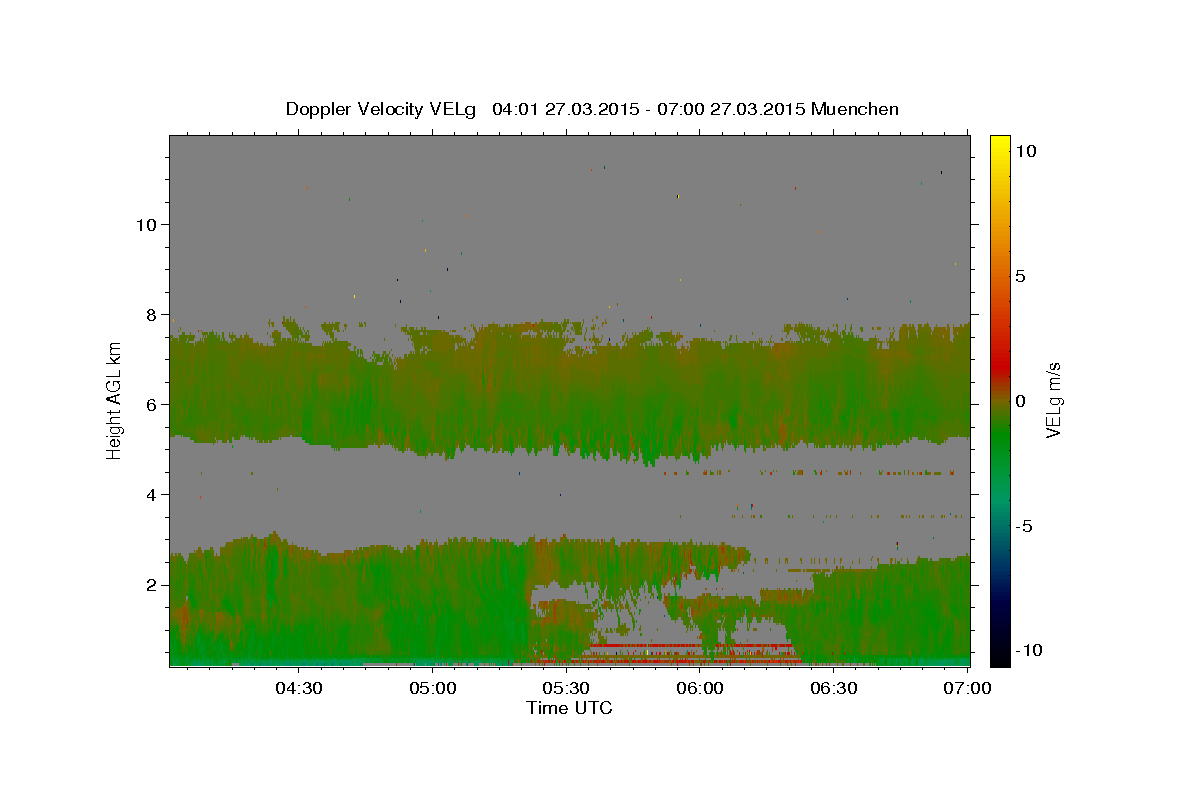
Task: Click the colorbar tick value 10
Action: click(1025, 151)
